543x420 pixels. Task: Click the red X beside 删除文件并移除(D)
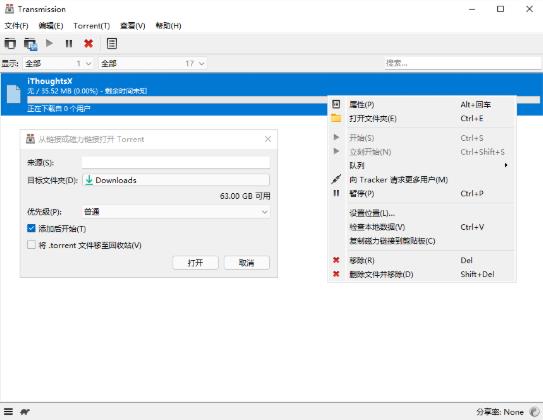point(336,274)
